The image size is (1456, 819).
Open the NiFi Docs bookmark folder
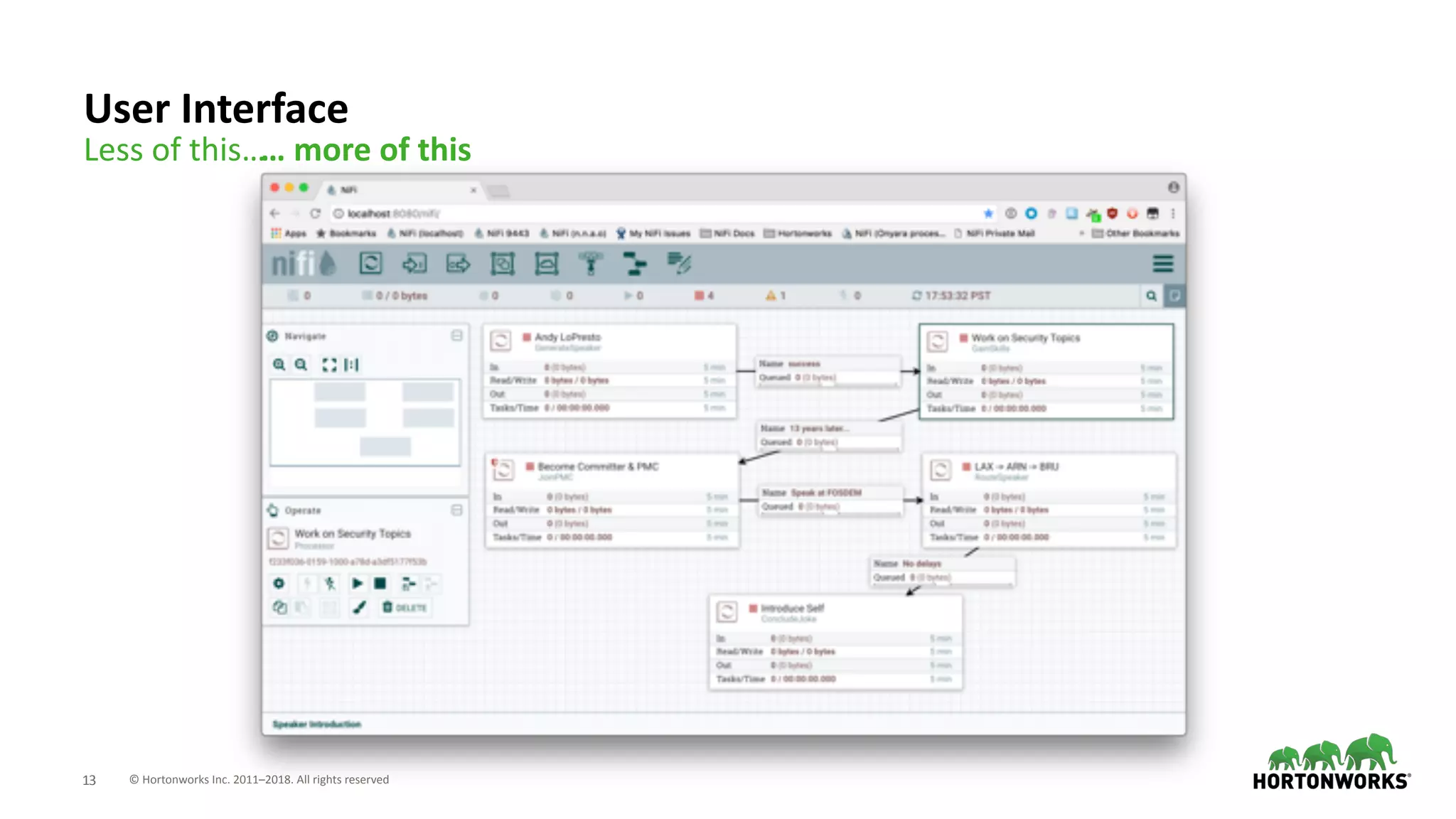(x=727, y=233)
